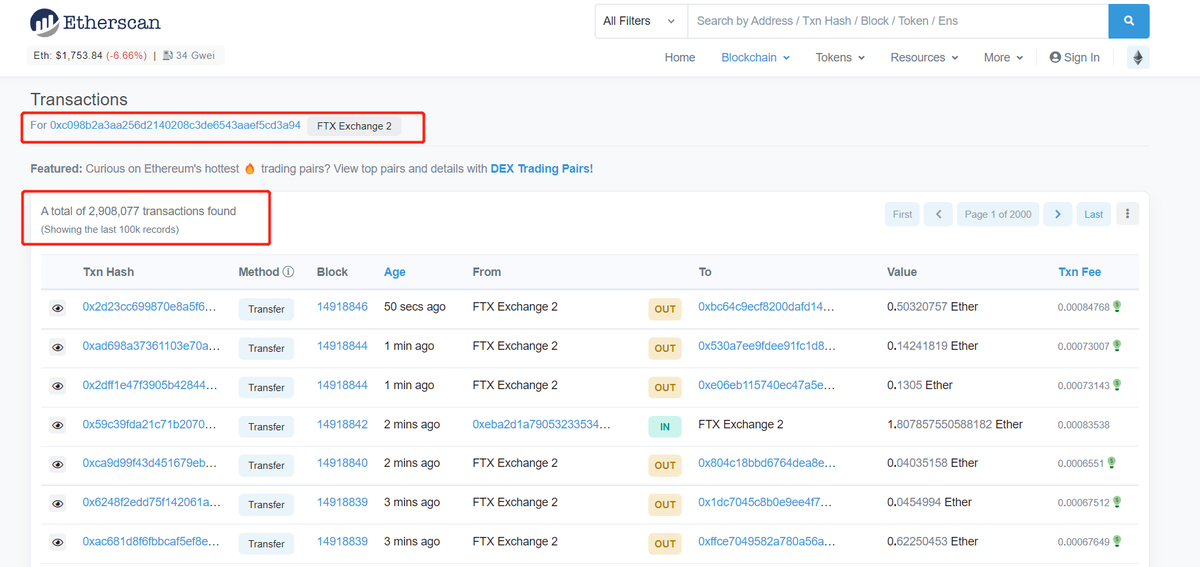Open block 14918840
The width and height of the screenshot is (1200, 567).
coord(342,463)
